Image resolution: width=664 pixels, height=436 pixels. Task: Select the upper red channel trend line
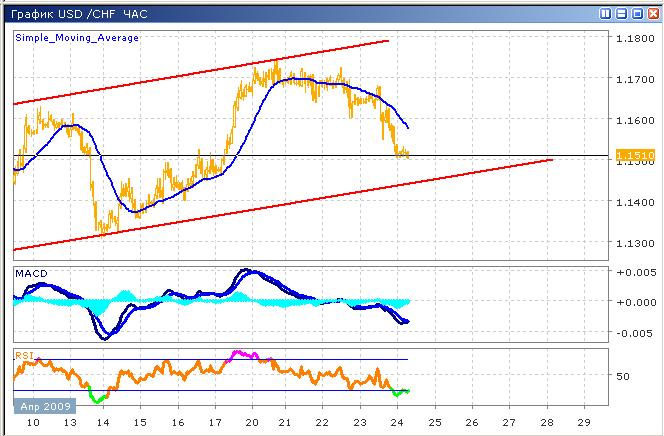tap(200, 72)
